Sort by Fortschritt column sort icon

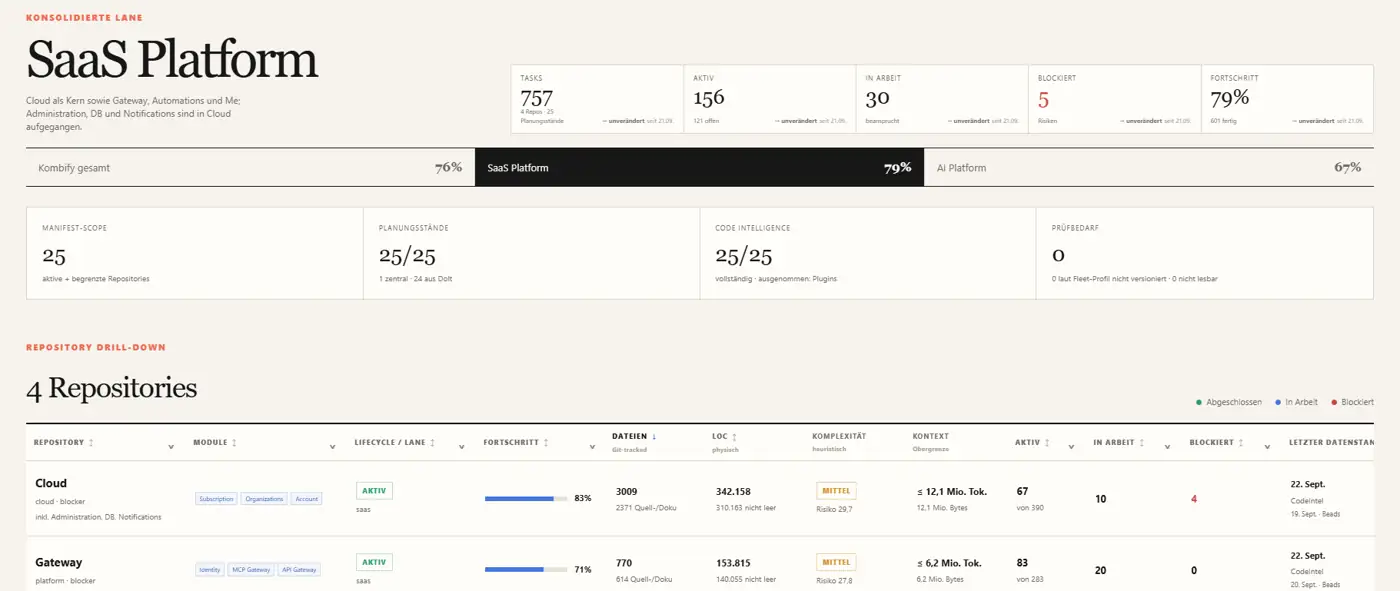point(546,442)
